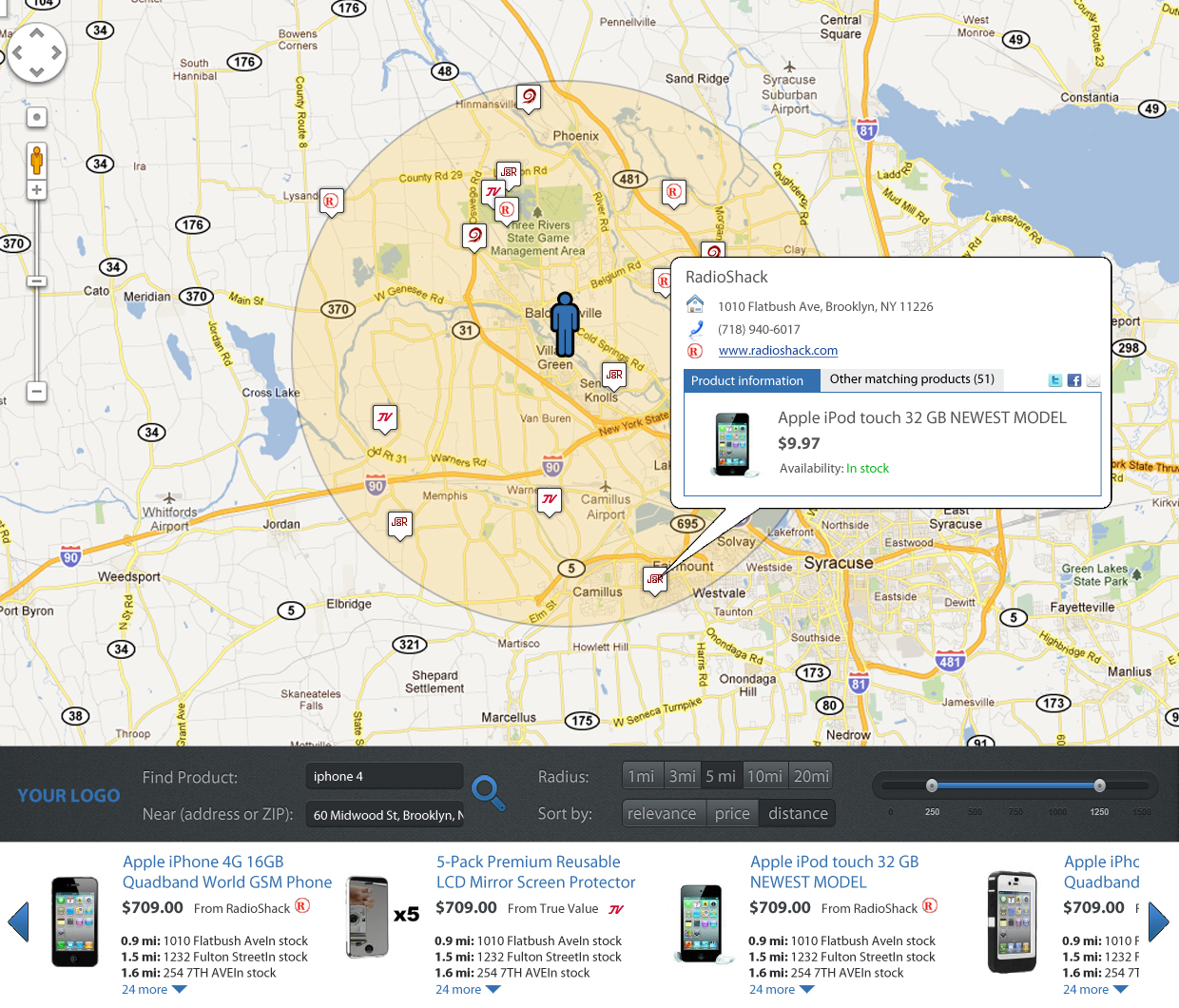Screen dimensions: 1179x1008
Task: Open Apple iPhone 4G 16GB Quadband product link
Action: pos(227,872)
